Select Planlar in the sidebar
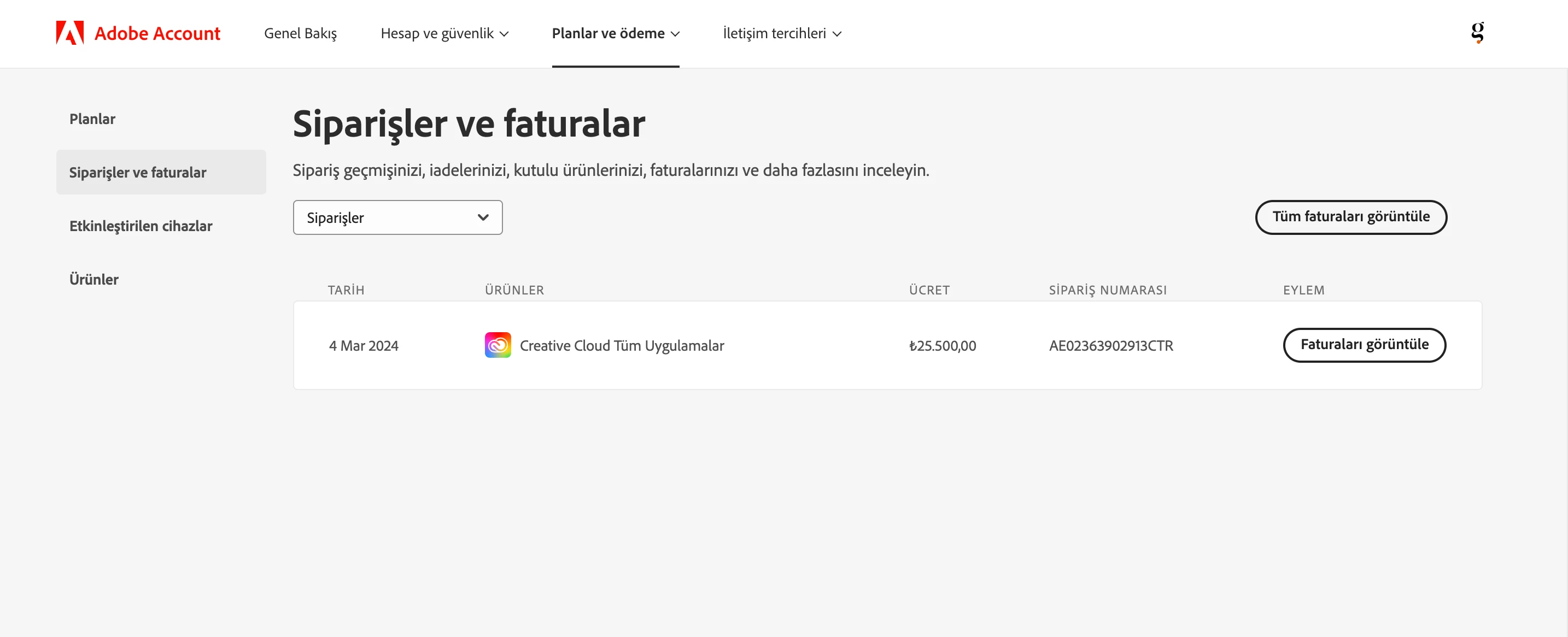Screen dimensions: 1568x637 point(92,119)
